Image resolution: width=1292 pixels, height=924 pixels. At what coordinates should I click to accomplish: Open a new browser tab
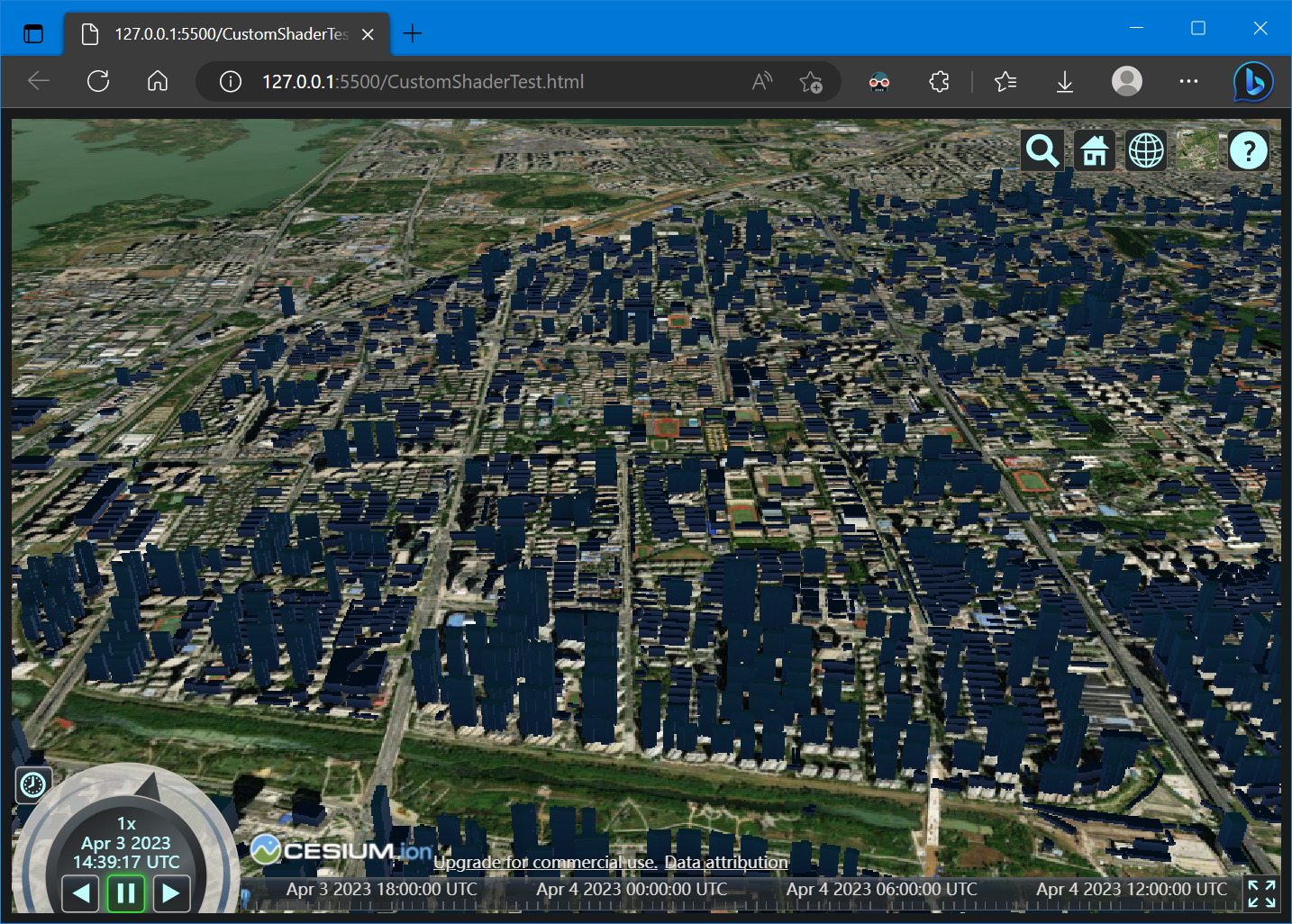pyautogui.click(x=413, y=34)
